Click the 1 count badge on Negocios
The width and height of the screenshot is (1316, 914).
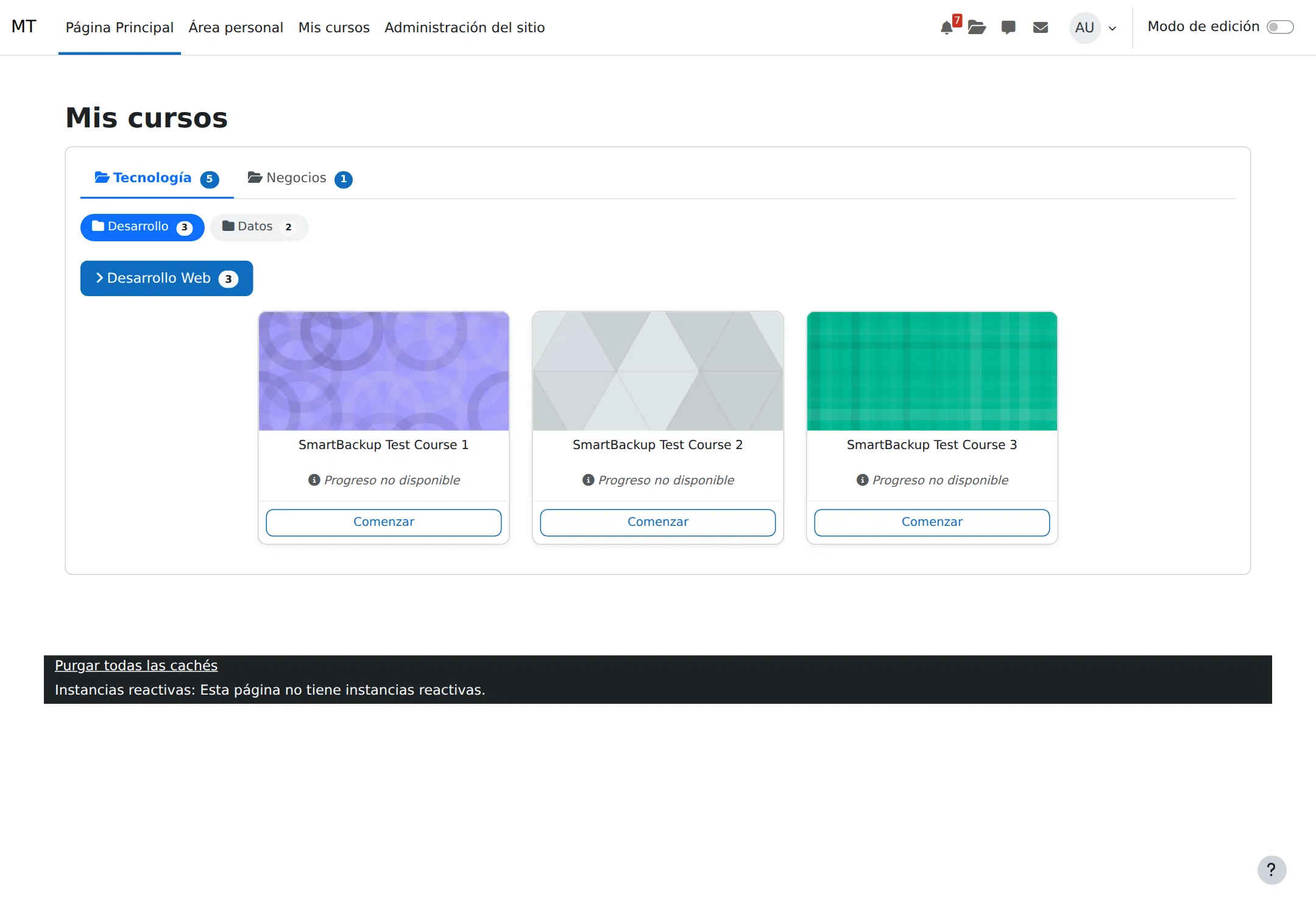[x=344, y=179]
